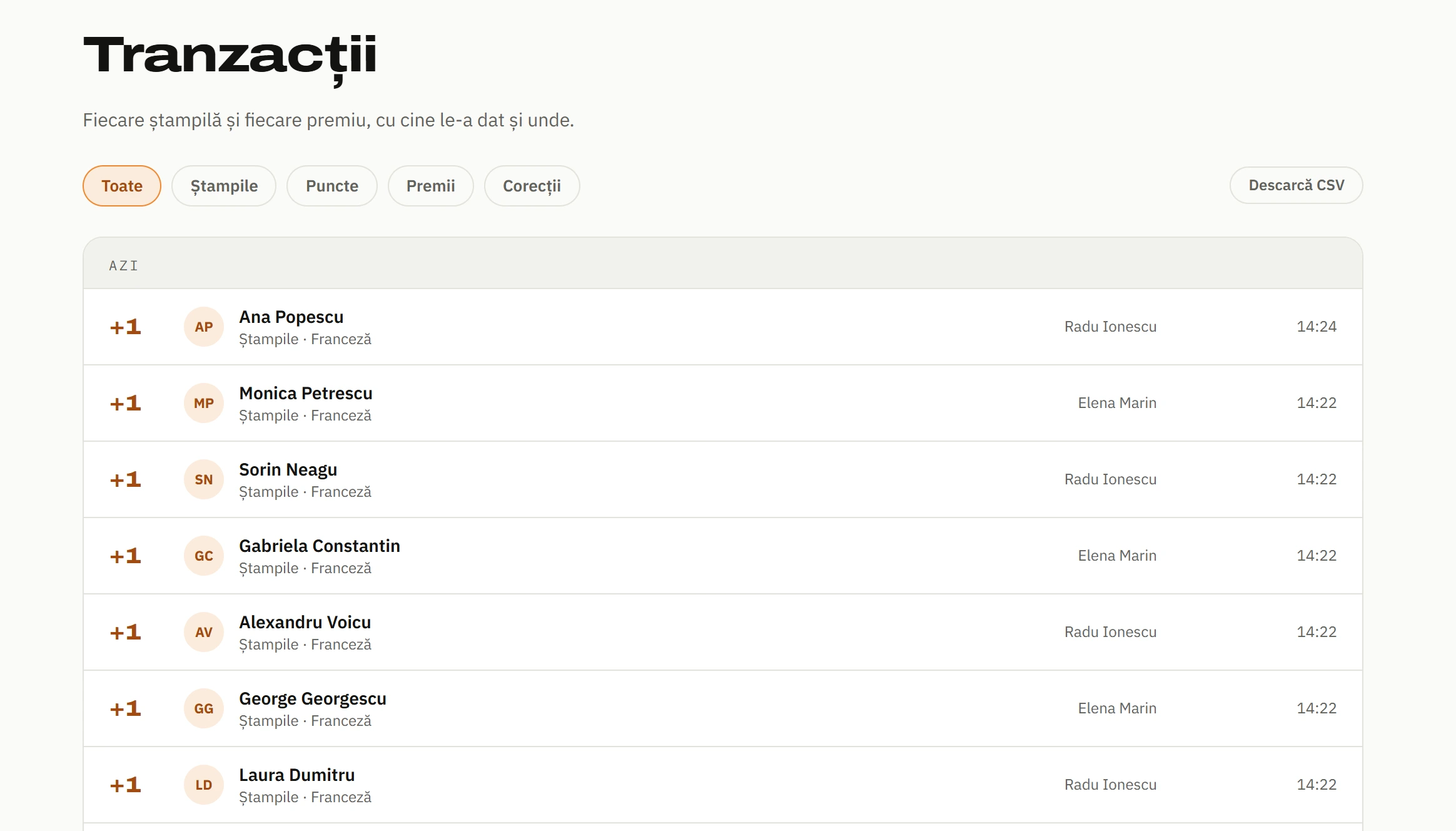Click the 14:24 time for Ana Popescu
The image size is (1456, 831).
coord(1317,327)
